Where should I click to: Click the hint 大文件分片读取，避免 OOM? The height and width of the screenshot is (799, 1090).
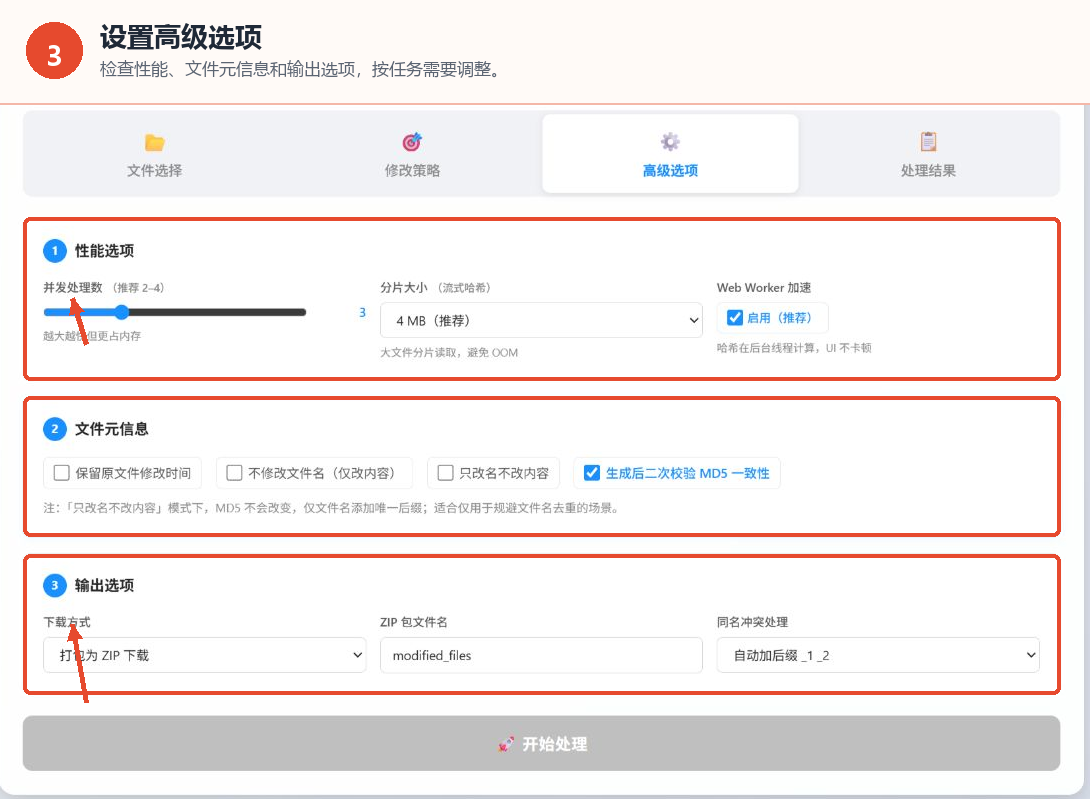449,353
